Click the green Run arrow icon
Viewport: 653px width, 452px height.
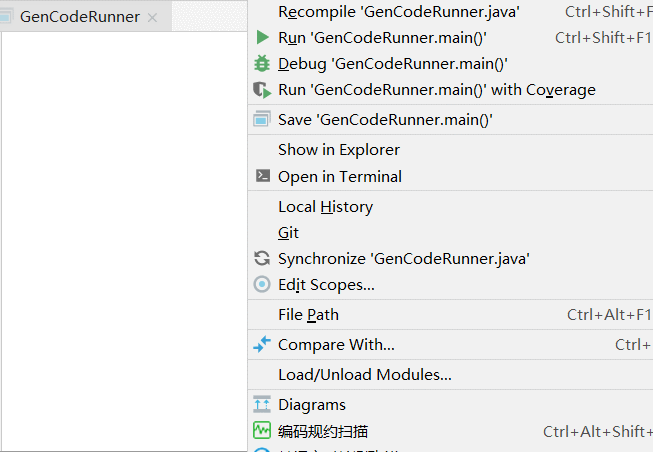[x=262, y=37]
